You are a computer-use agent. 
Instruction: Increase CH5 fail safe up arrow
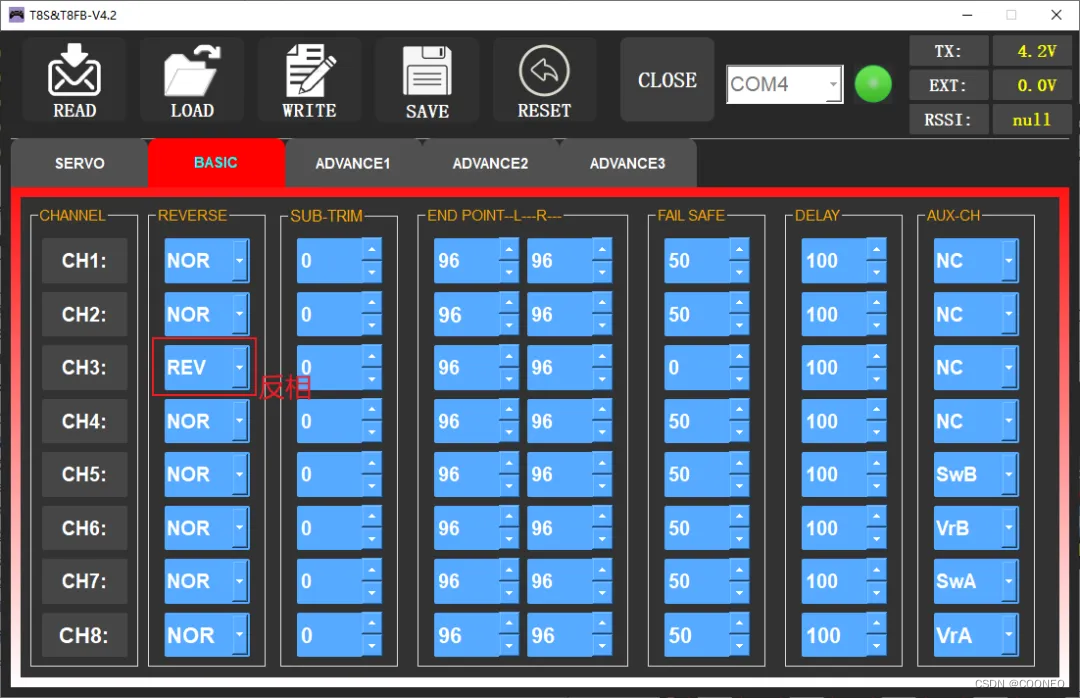click(x=739, y=463)
